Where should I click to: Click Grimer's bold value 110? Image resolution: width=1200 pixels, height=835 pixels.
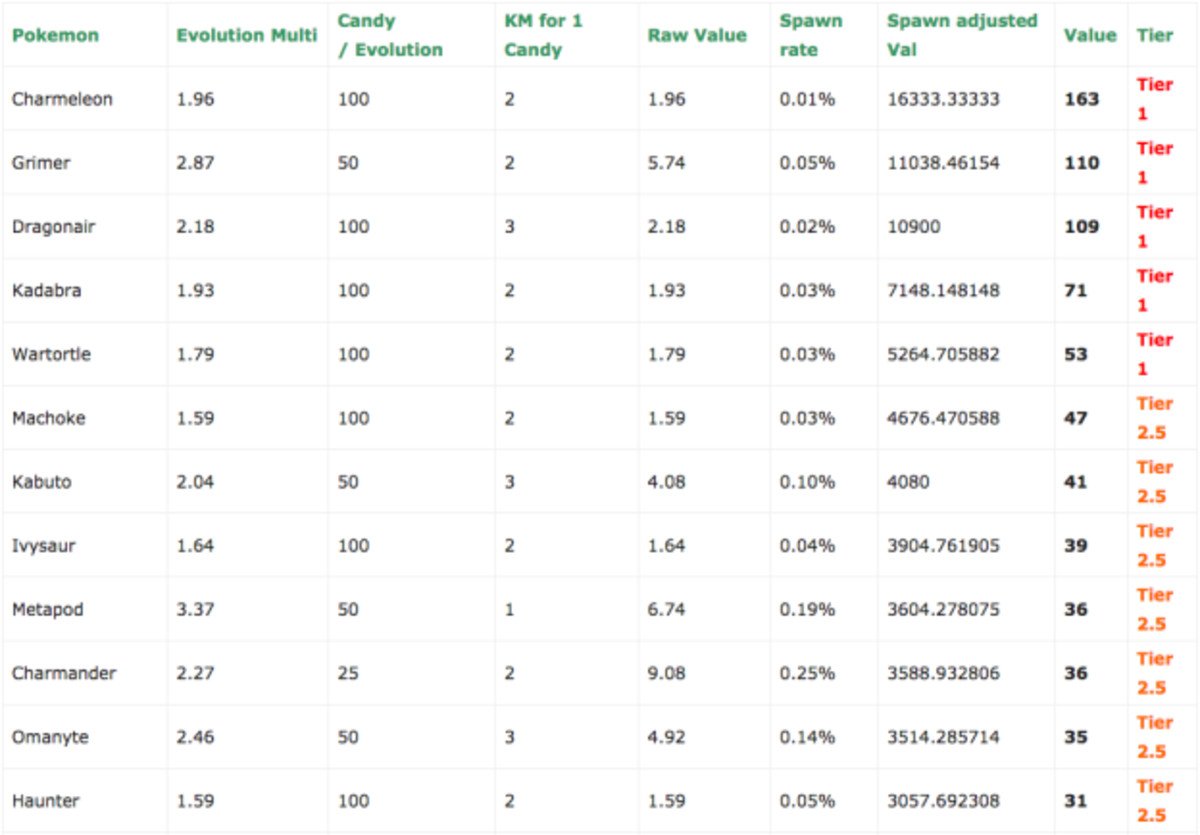pyautogui.click(x=1081, y=163)
